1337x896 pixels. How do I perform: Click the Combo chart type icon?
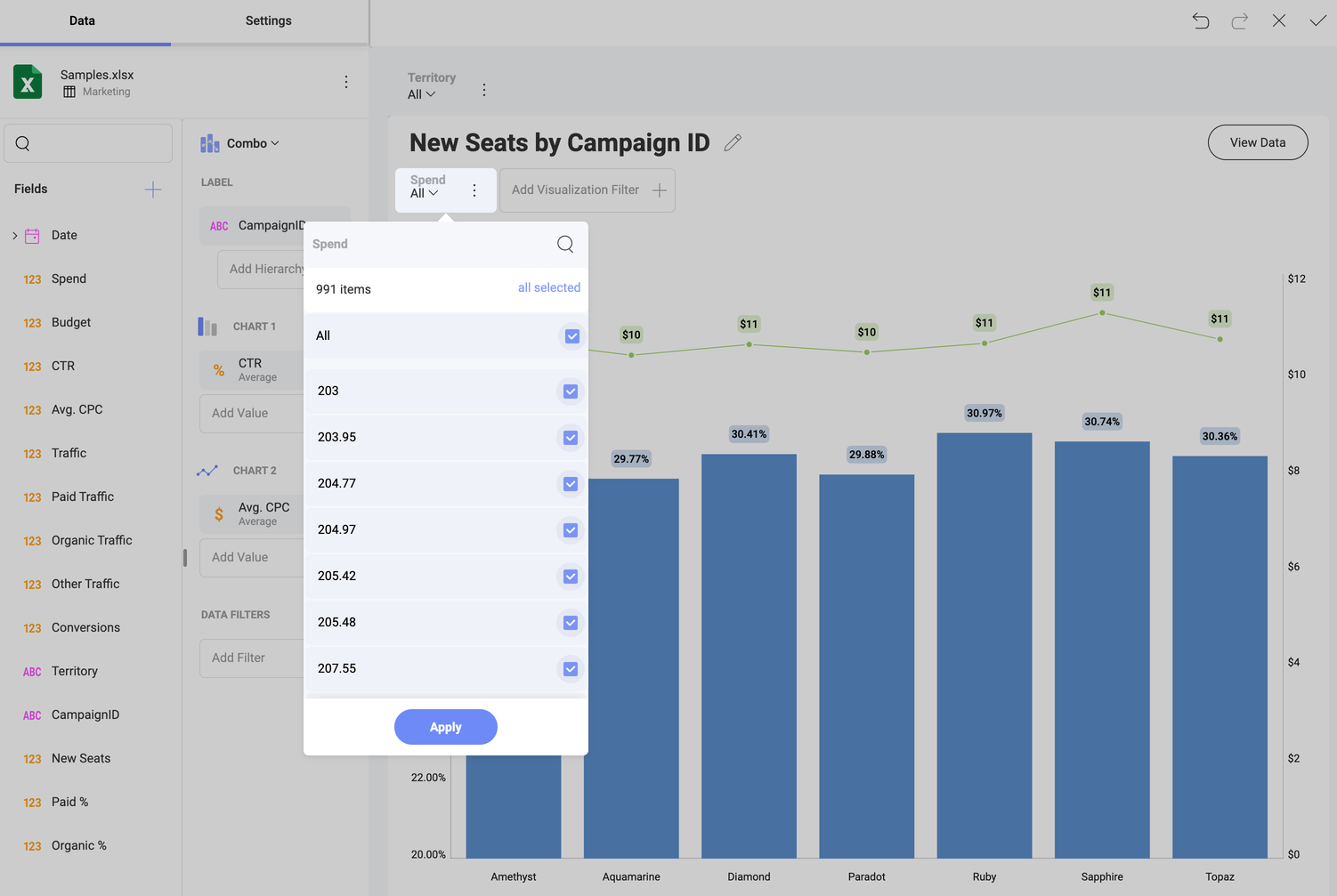point(210,143)
